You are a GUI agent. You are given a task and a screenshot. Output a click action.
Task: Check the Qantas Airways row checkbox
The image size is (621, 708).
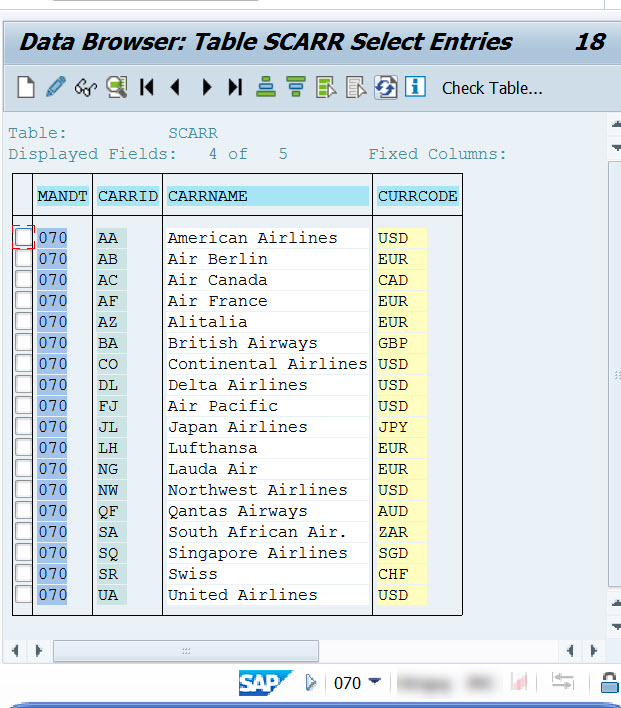(x=23, y=510)
